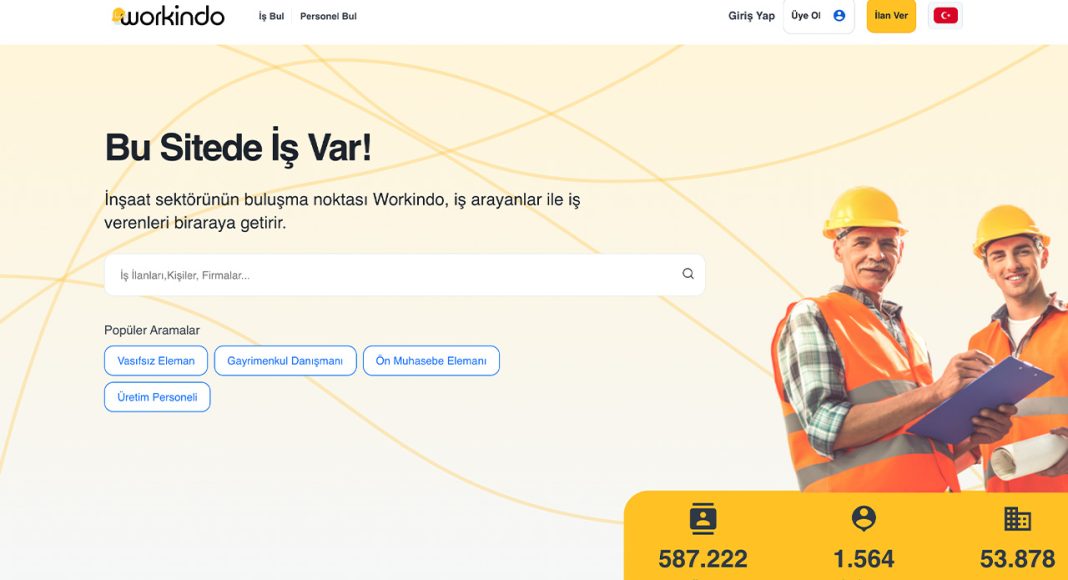Open the İş Bul menu item
1068x580 pixels.
pos(271,16)
